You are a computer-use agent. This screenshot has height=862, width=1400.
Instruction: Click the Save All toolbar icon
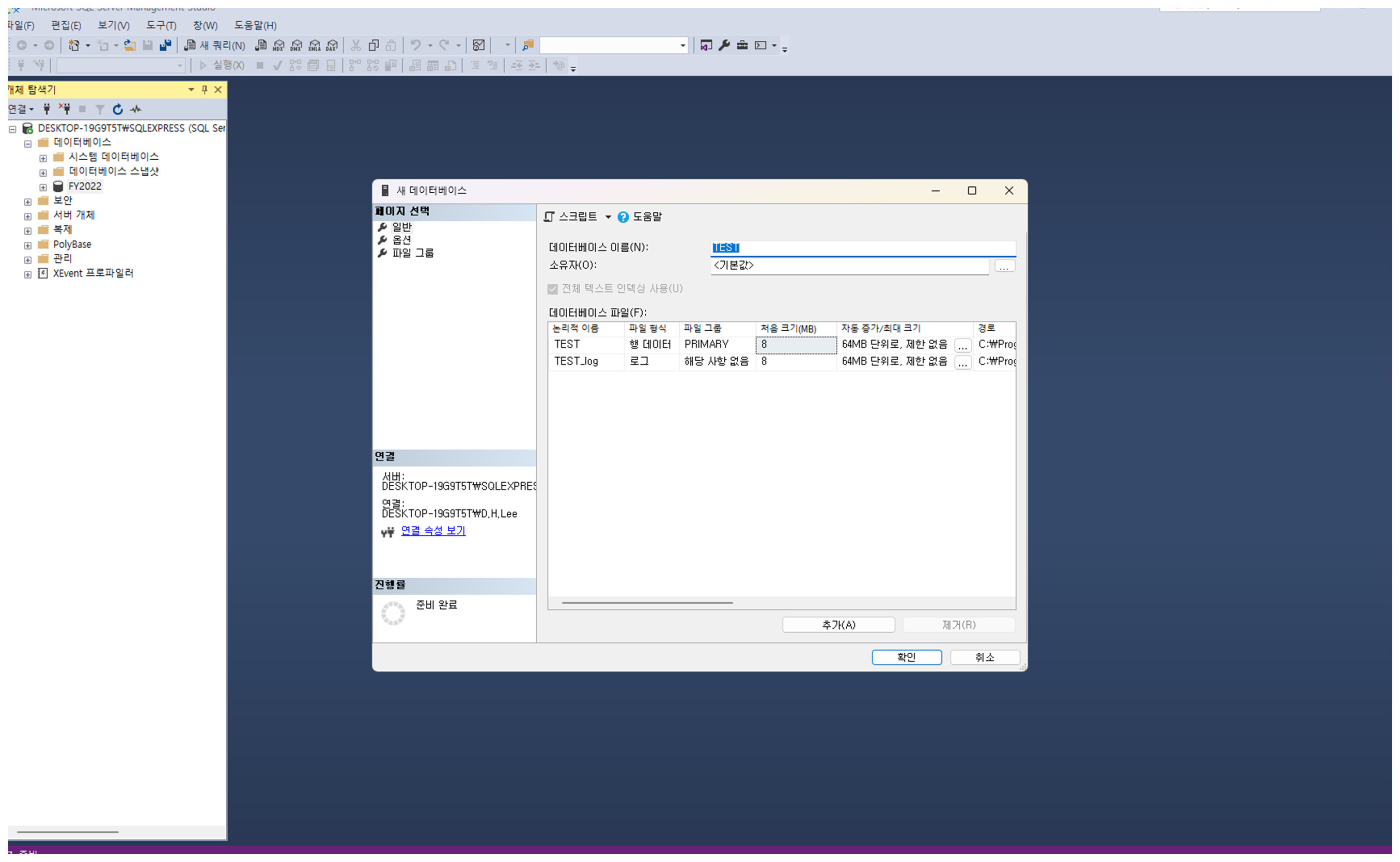coord(166,45)
